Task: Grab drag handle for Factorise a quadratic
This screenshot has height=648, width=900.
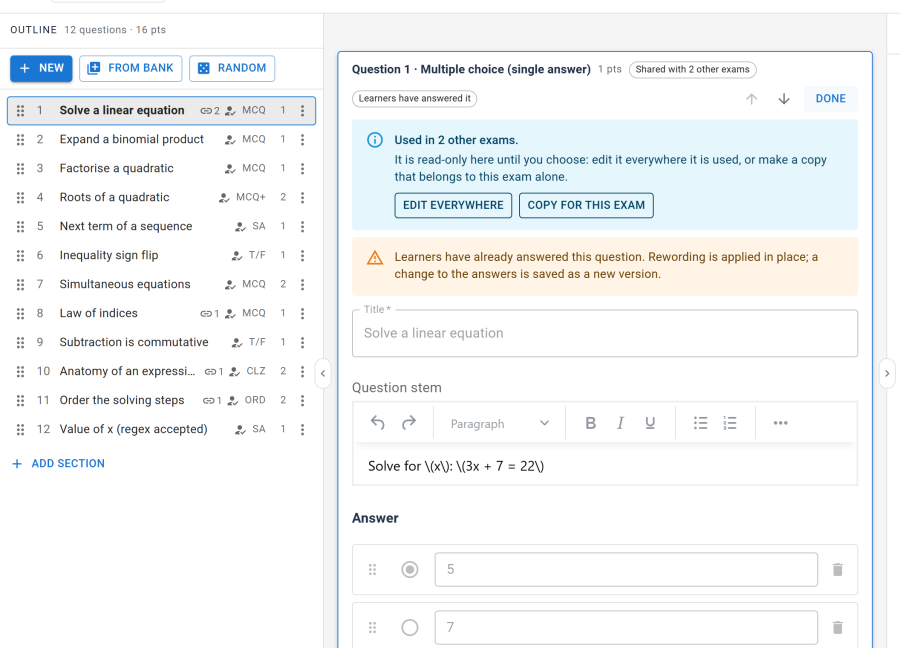Action: (21, 168)
